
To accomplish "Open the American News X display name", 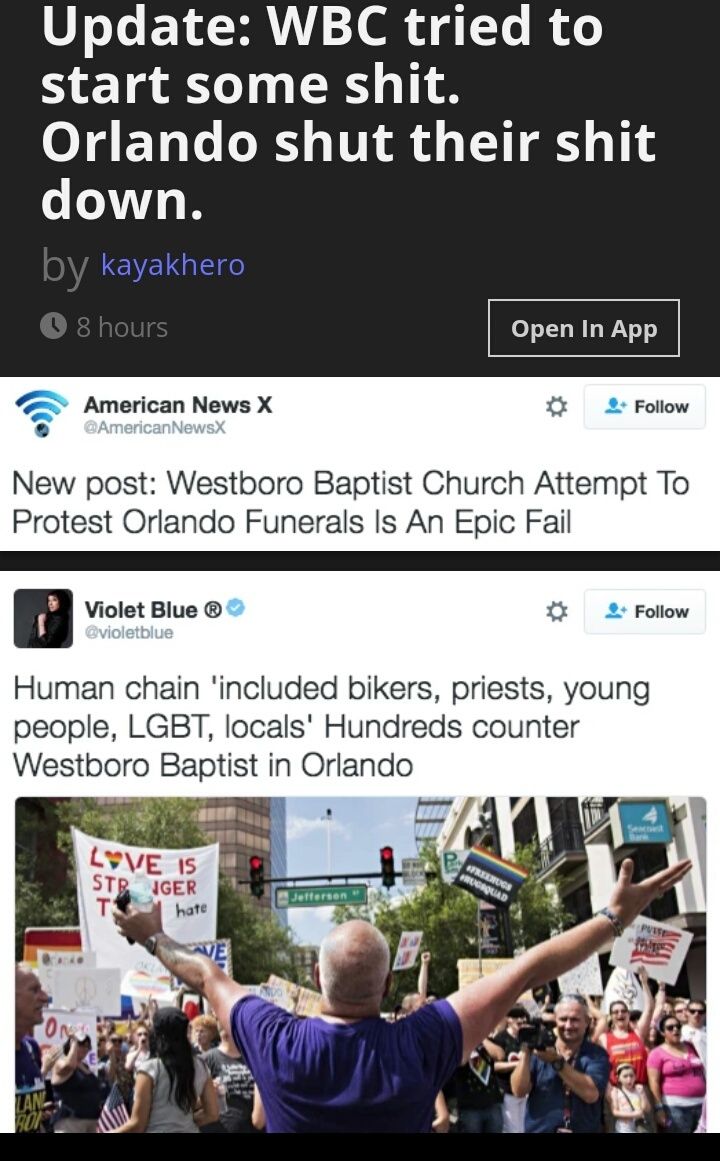I will click(x=178, y=404).
